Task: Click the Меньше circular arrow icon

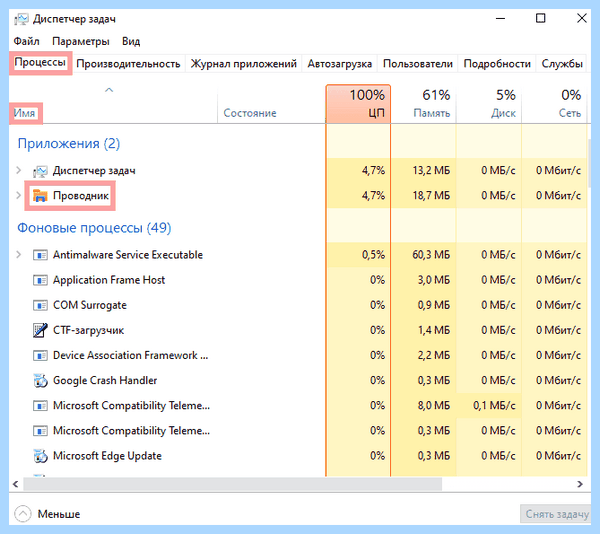Action: (x=23, y=514)
